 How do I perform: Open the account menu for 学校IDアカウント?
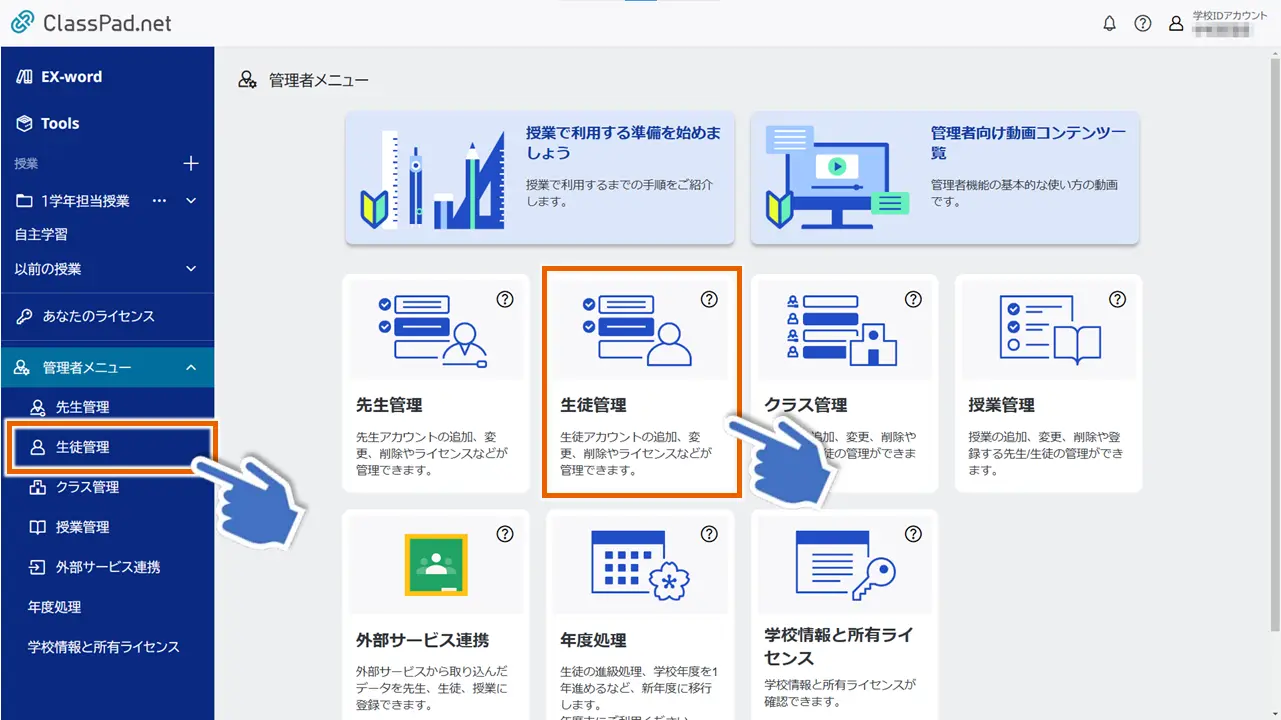click(1176, 23)
